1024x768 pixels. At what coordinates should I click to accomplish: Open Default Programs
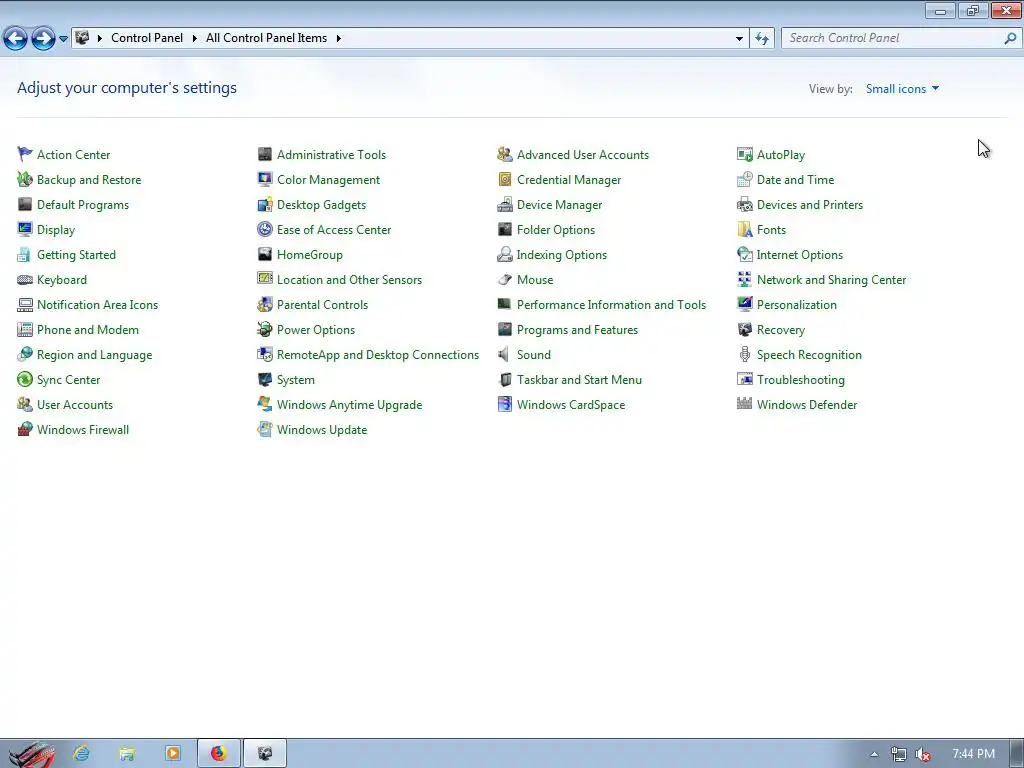83,204
